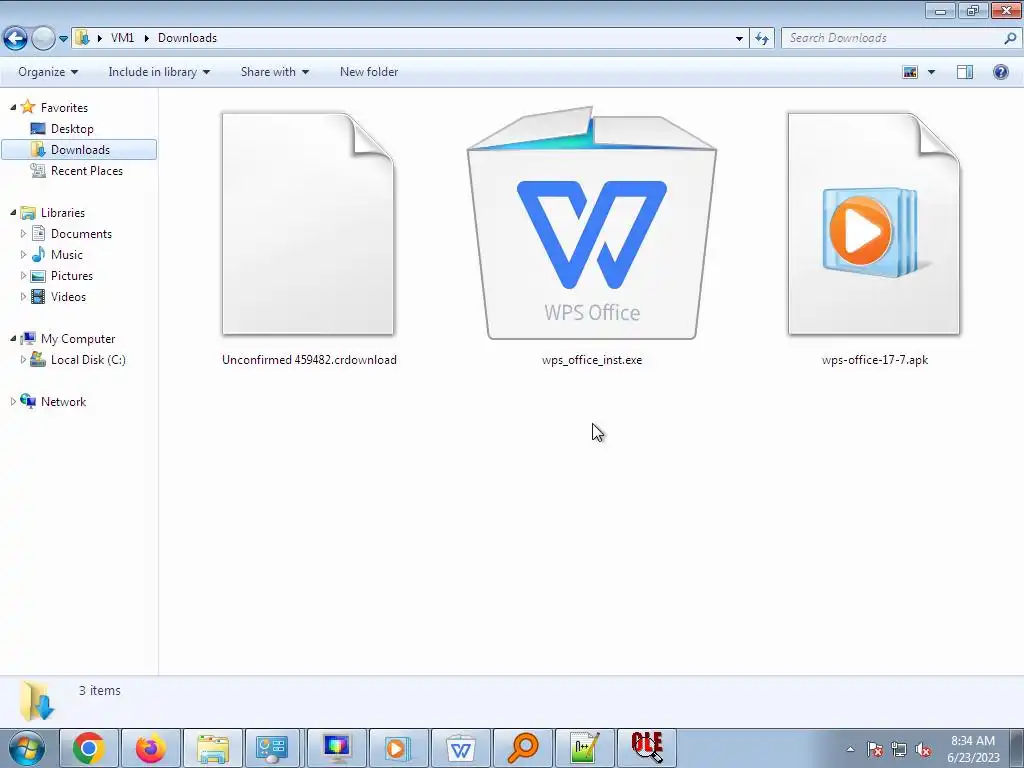Open Include in library menu
Image resolution: width=1024 pixels, height=768 pixels.
click(159, 72)
